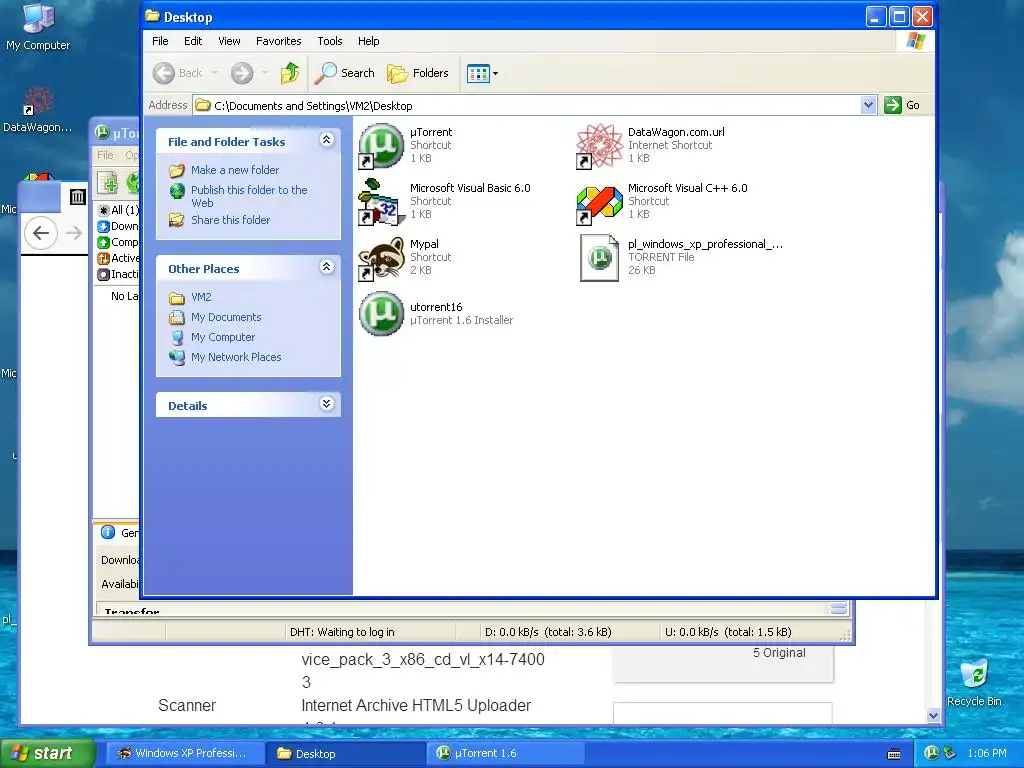Screen dimensions: 1024x768
Task: Click the Go button next to address bar
Action: click(x=903, y=105)
